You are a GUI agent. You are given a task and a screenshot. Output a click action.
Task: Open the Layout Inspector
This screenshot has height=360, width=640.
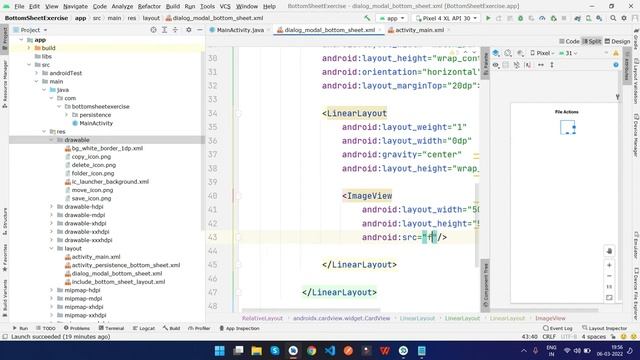pos(604,328)
